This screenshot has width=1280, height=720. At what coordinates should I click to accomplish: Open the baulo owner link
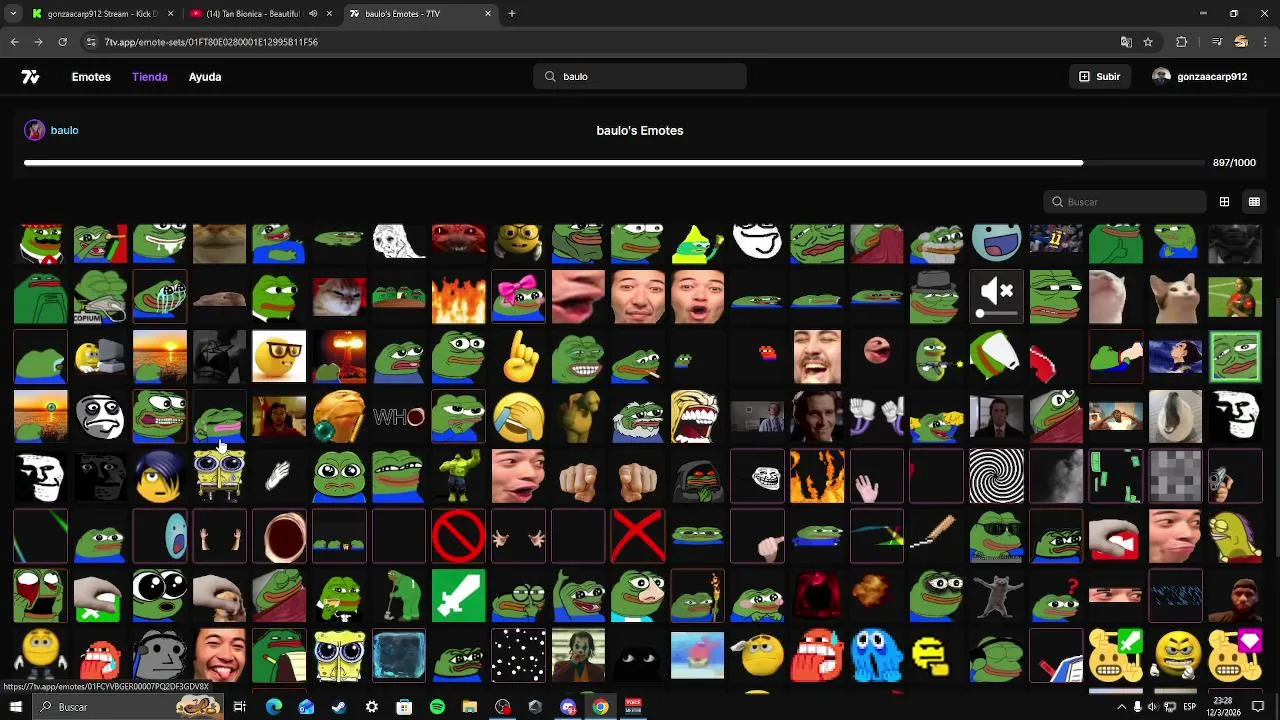[x=64, y=130]
